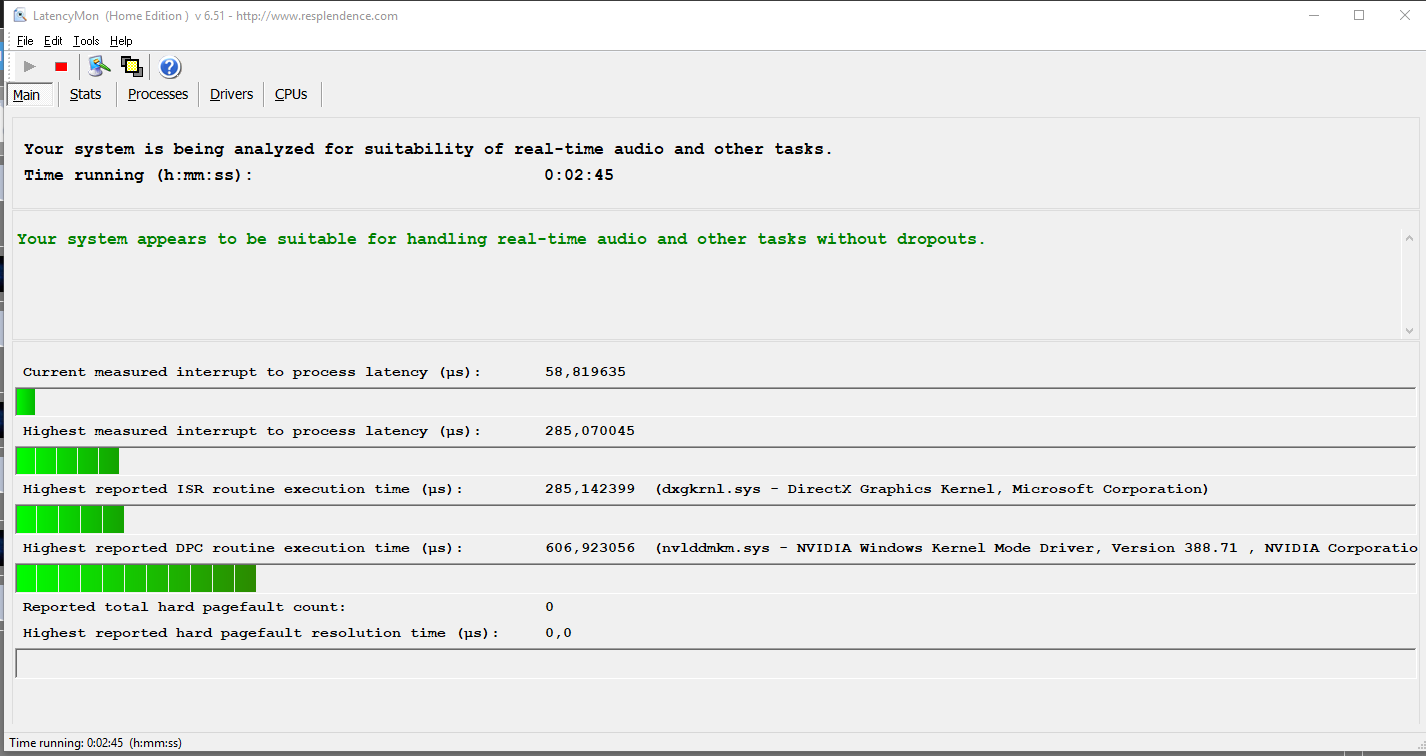
Task: Minimize the LatencyMon window
Action: pyautogui.click(x=1313, y=15)
